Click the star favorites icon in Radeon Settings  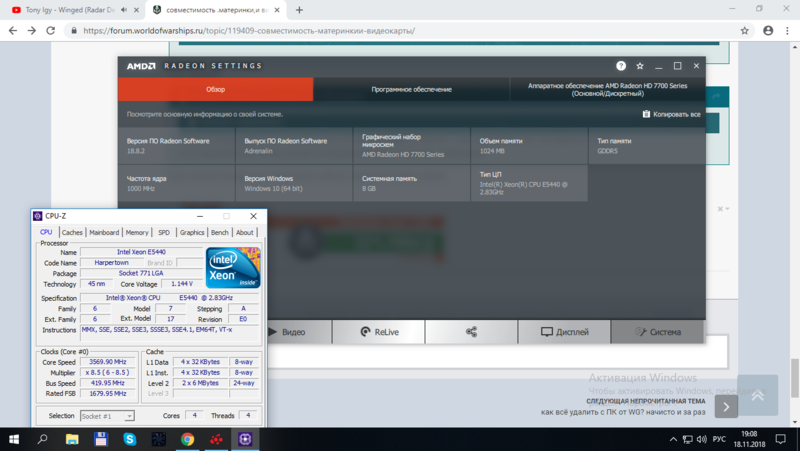pyautogui.click(x=640, y=66)
